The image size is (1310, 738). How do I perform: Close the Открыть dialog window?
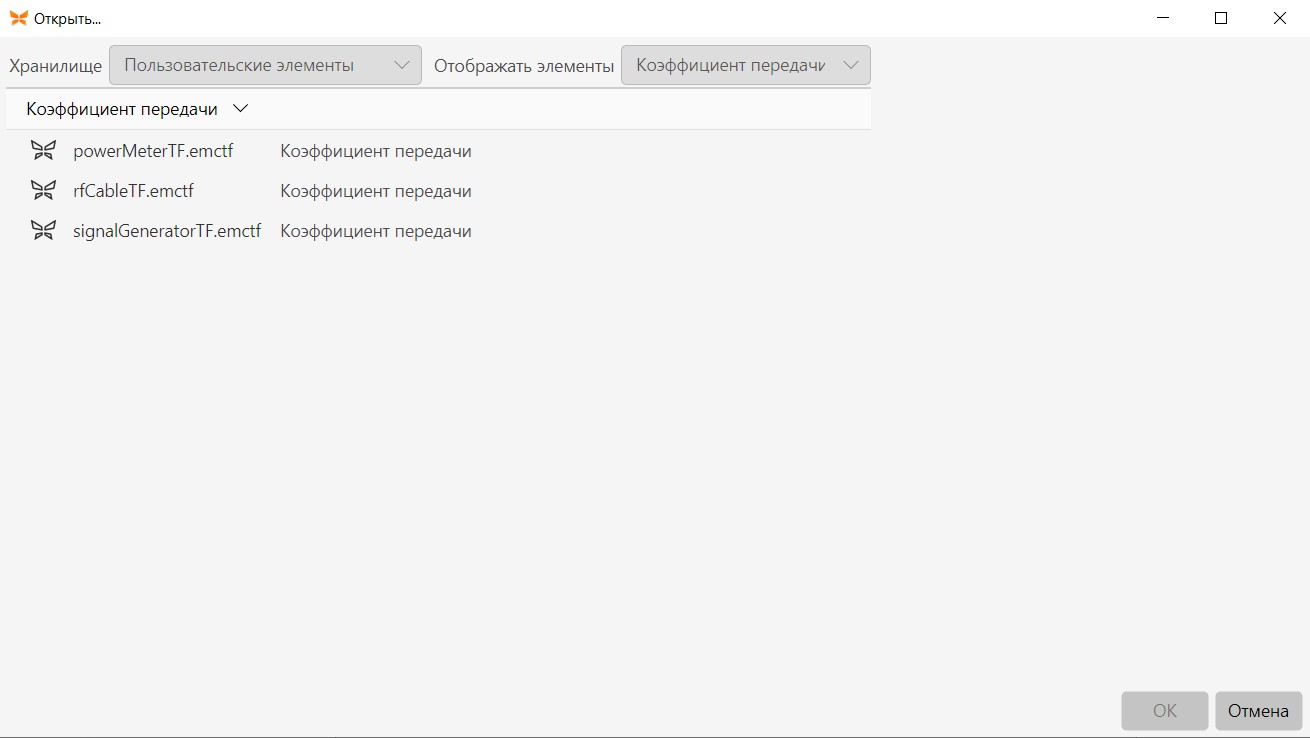coord(1280,18)
